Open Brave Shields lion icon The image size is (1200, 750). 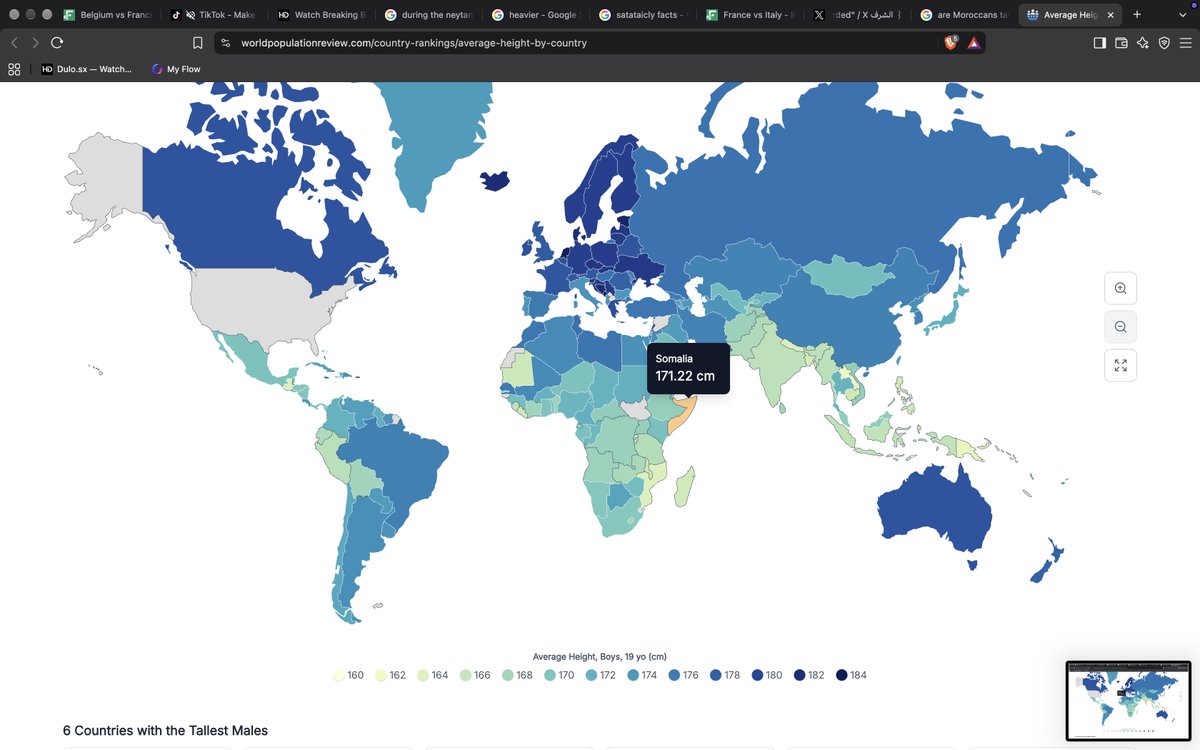pos(952,43)
